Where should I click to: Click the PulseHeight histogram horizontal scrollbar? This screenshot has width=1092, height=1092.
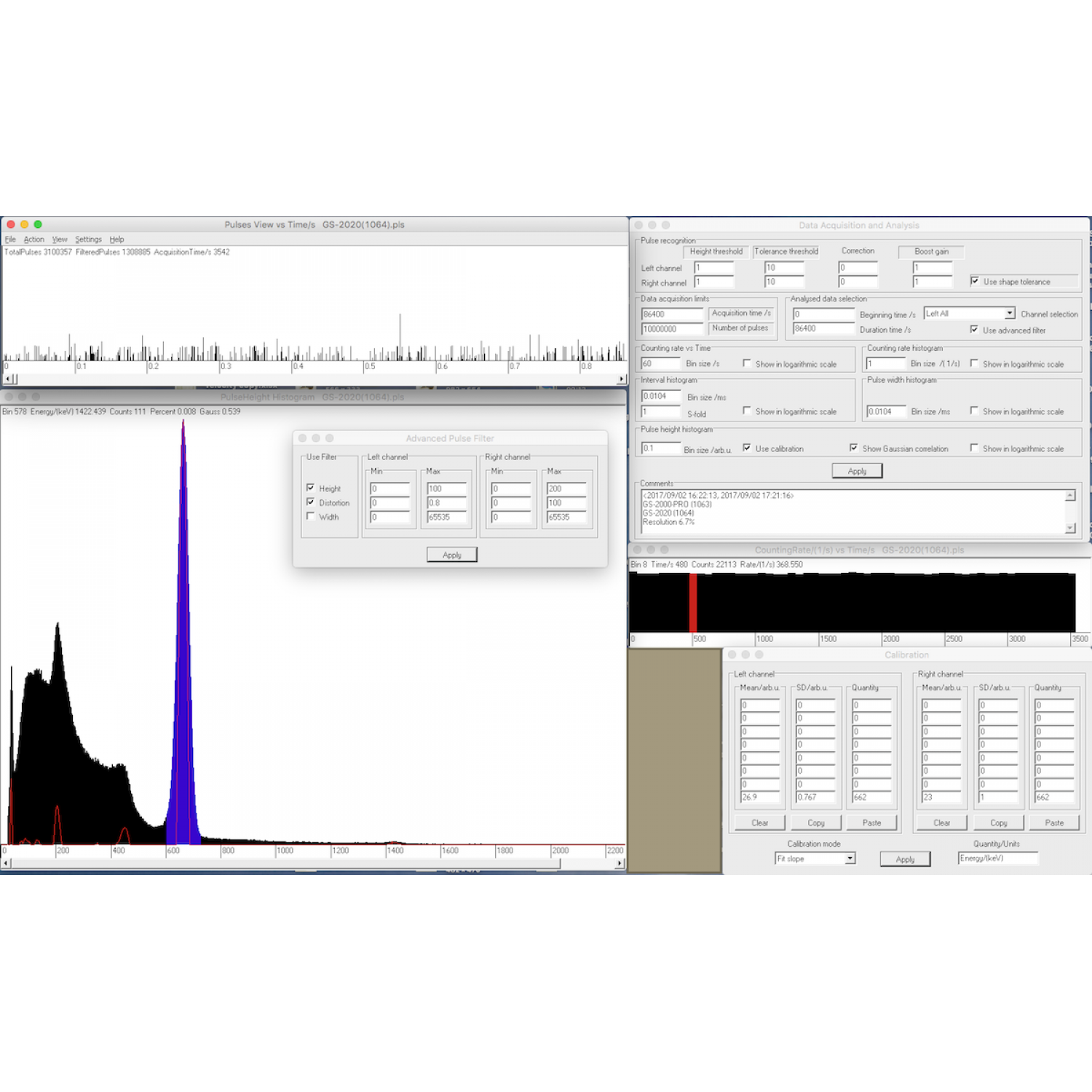pos(291,863)
